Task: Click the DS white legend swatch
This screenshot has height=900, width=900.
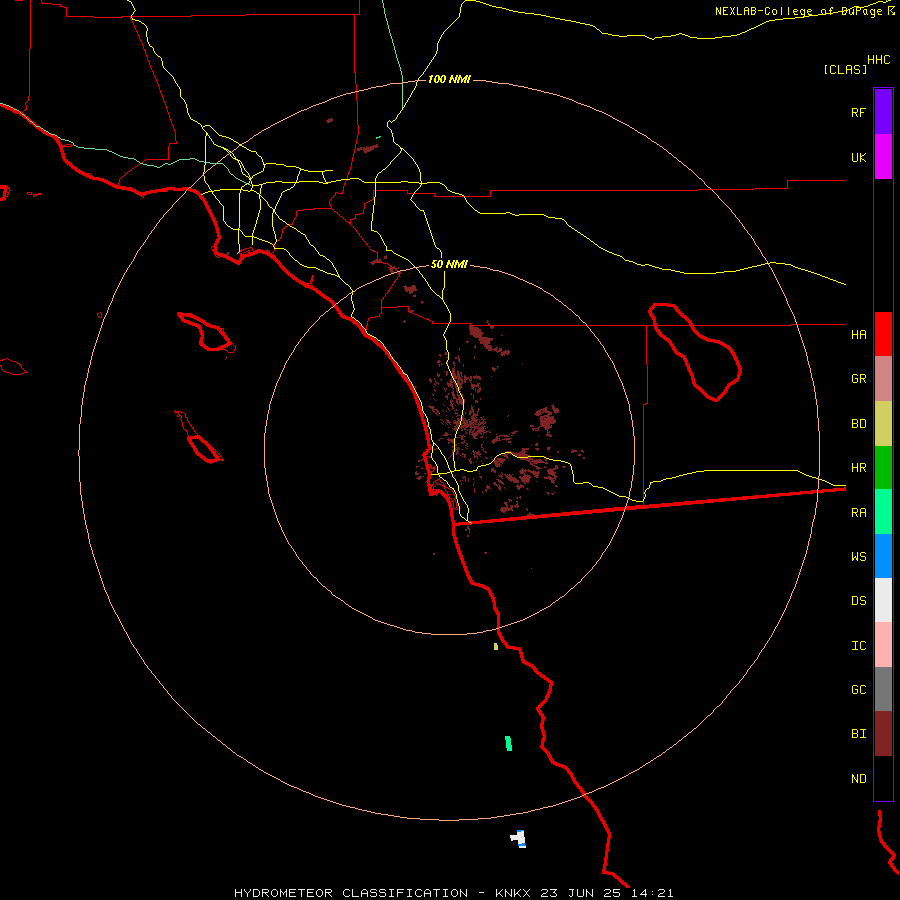Action: 883,600
